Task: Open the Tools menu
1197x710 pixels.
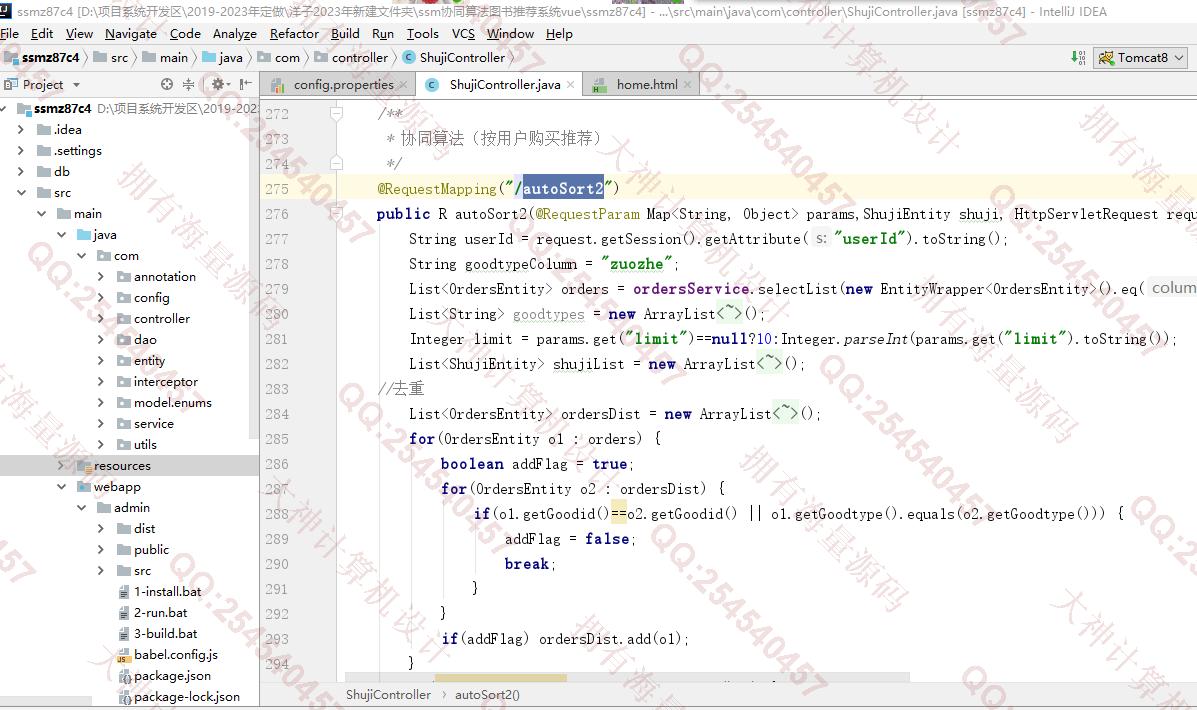Action: [x=422, y=34]
